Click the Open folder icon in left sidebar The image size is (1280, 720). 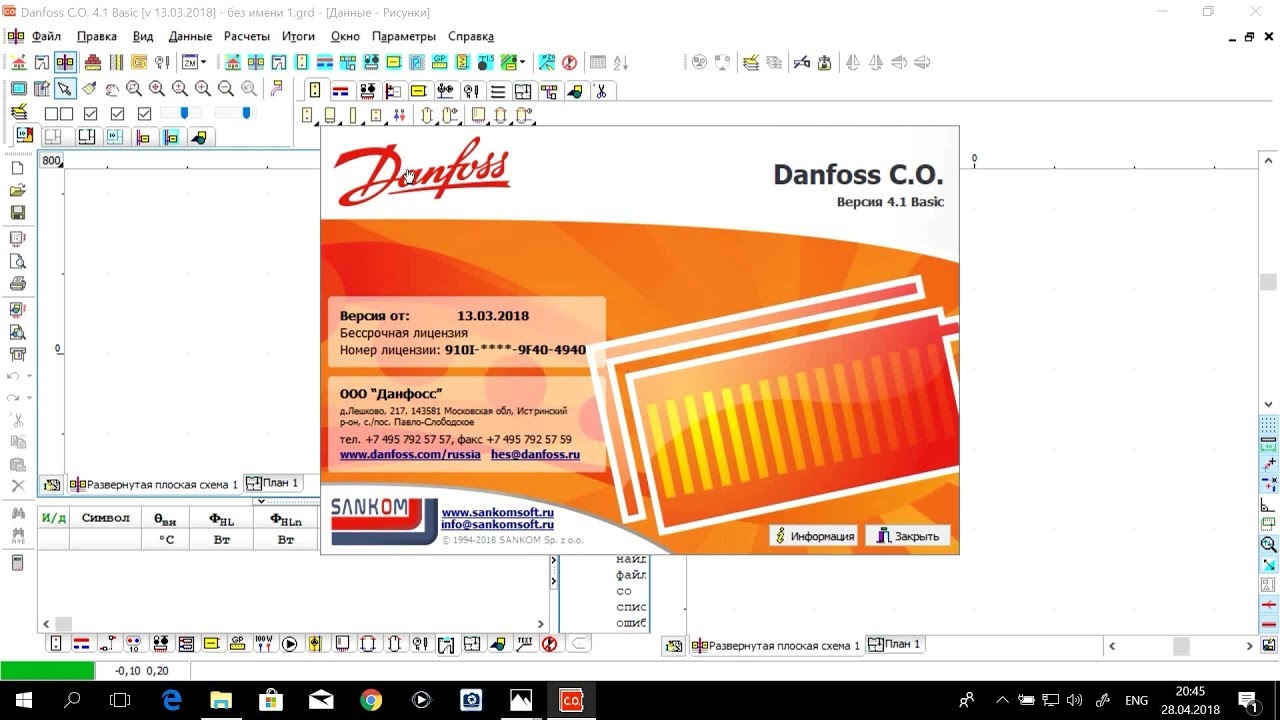pyautogui.click(x=17, y=190)
